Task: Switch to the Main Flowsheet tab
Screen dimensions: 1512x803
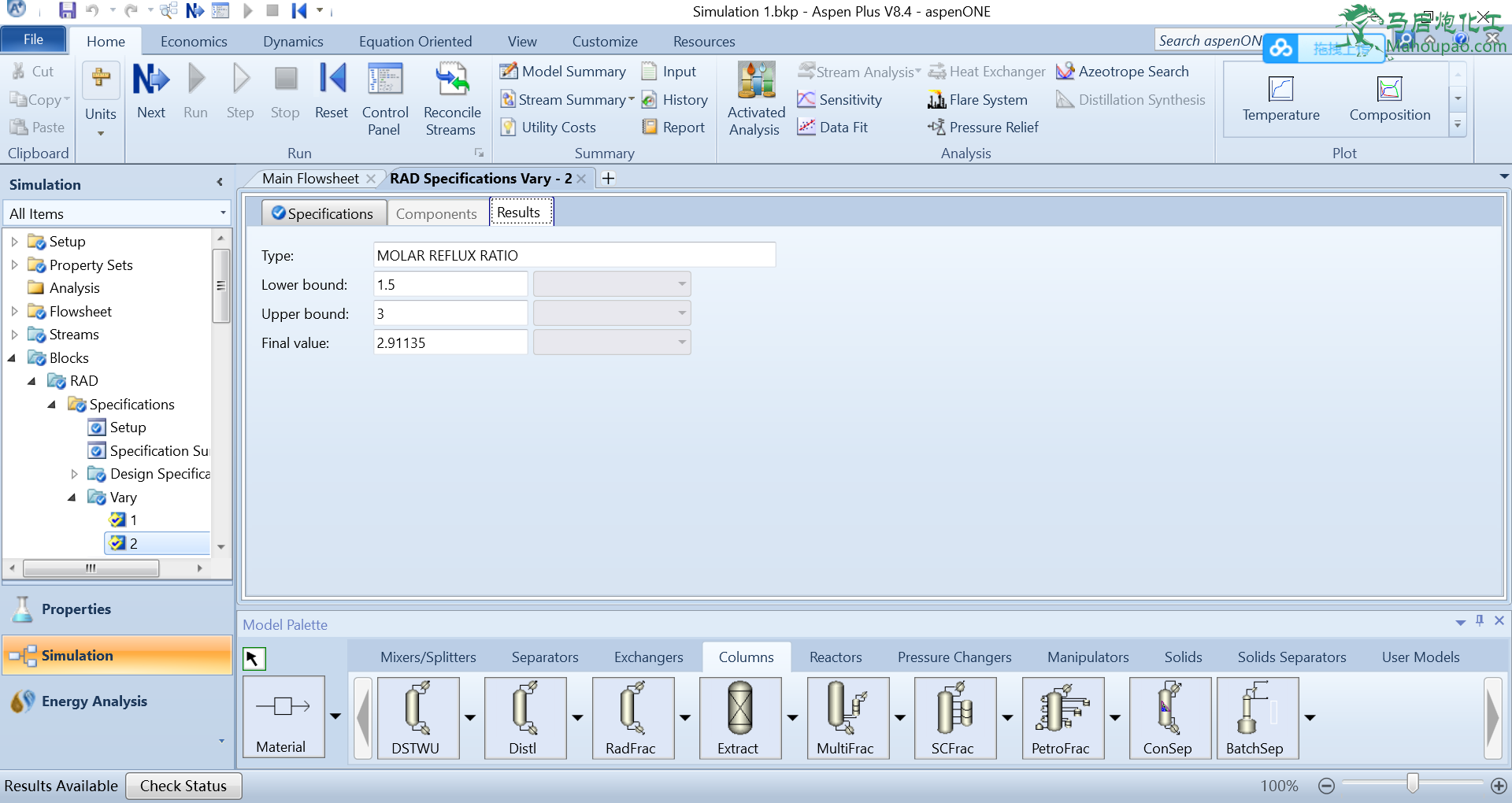Action: tap(310, 179)
